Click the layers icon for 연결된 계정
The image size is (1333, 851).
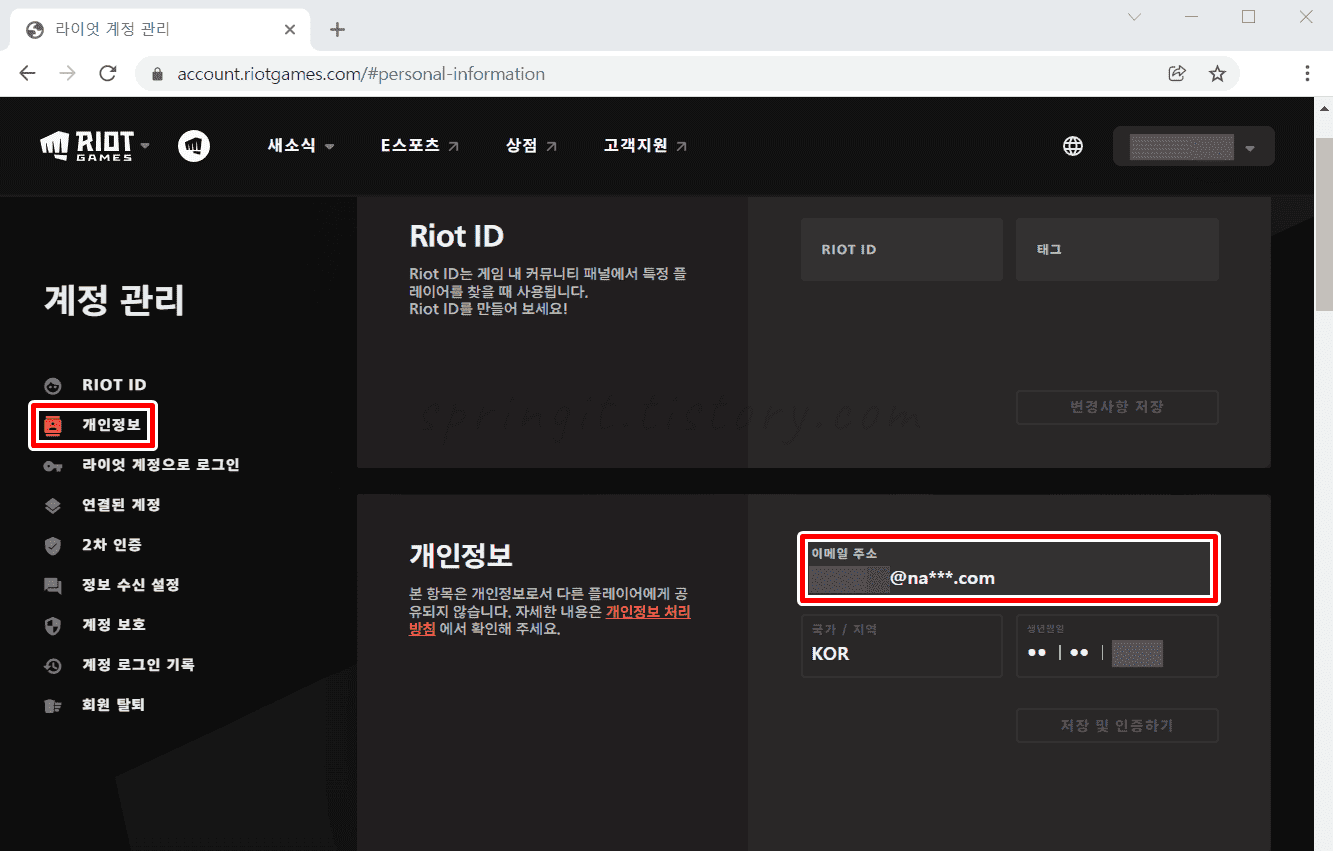coord(53,506)
